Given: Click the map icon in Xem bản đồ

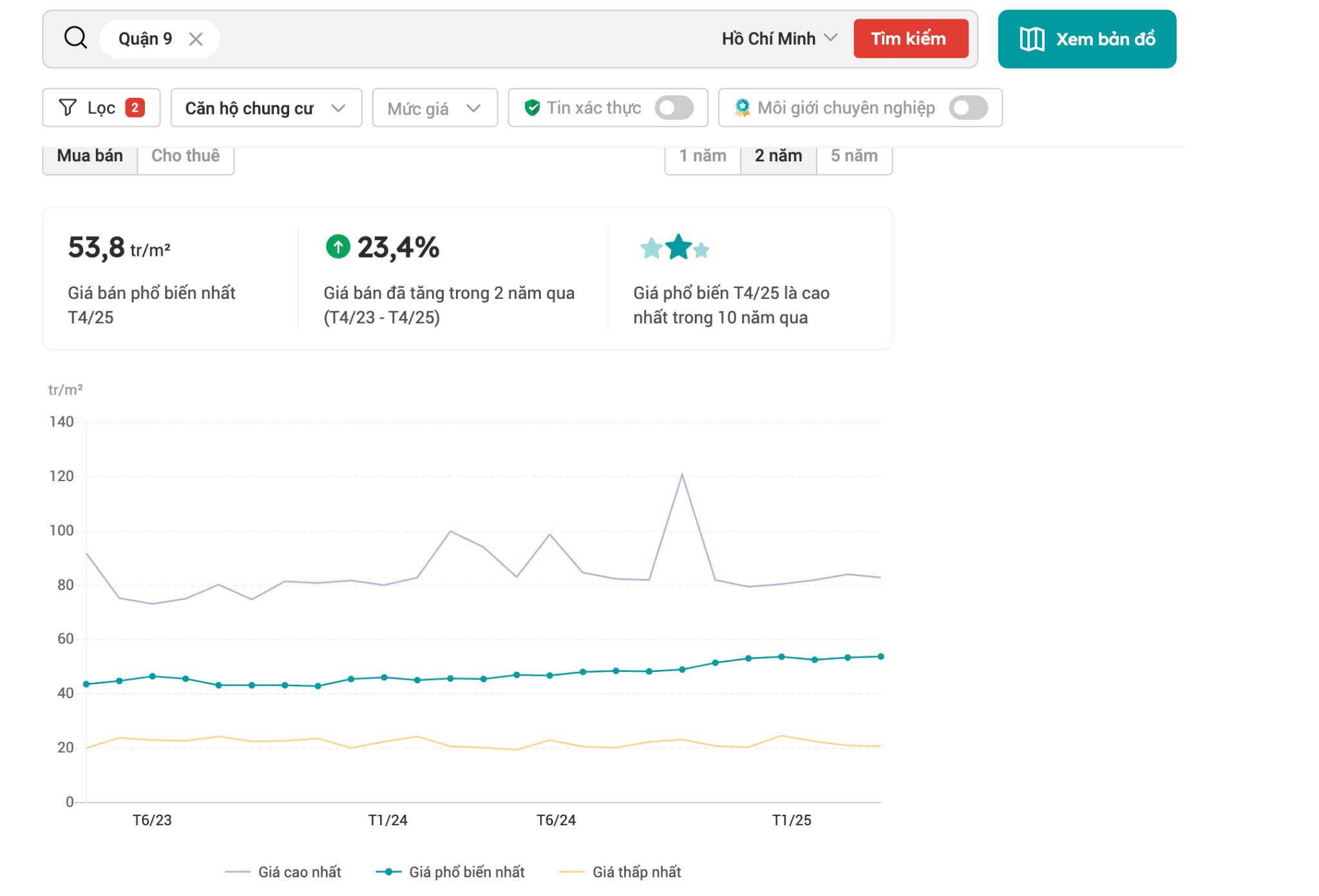Looking at the screenshot, I should [x=1032, y=39].
